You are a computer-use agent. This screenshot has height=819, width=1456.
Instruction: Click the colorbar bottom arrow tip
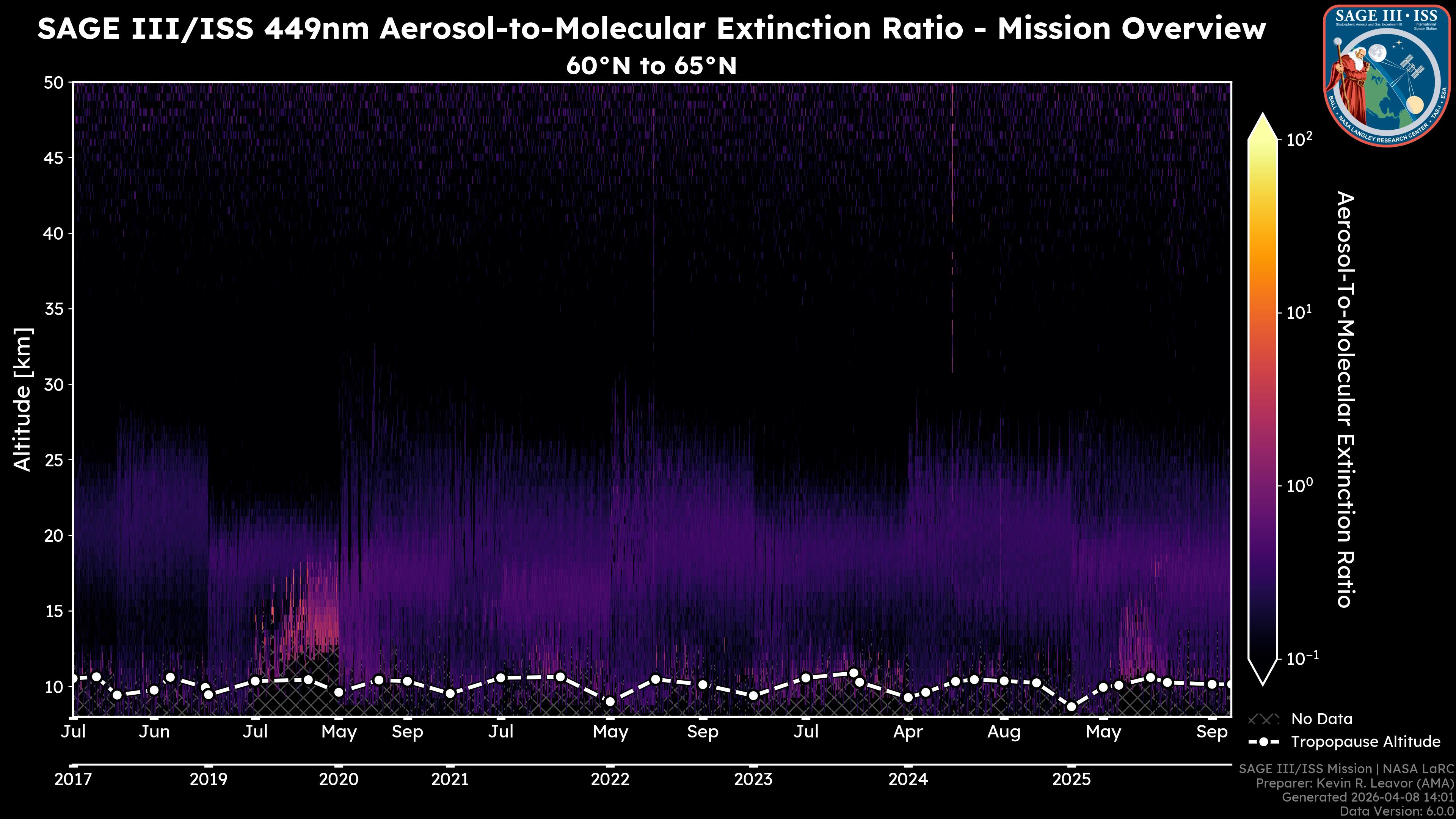pyautogui.click(x=1263, y=683)
